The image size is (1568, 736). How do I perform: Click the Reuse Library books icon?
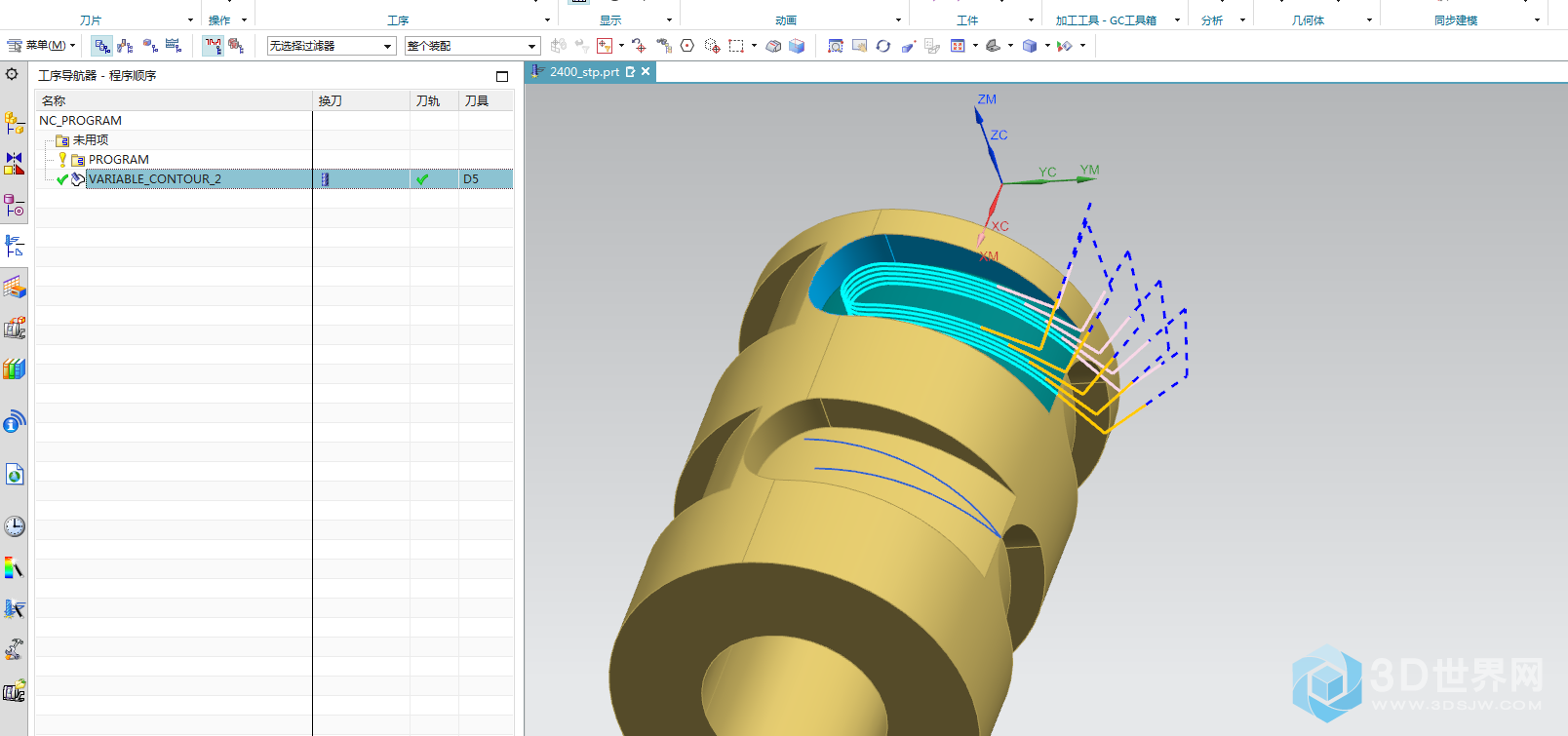[x=14, y=368]
